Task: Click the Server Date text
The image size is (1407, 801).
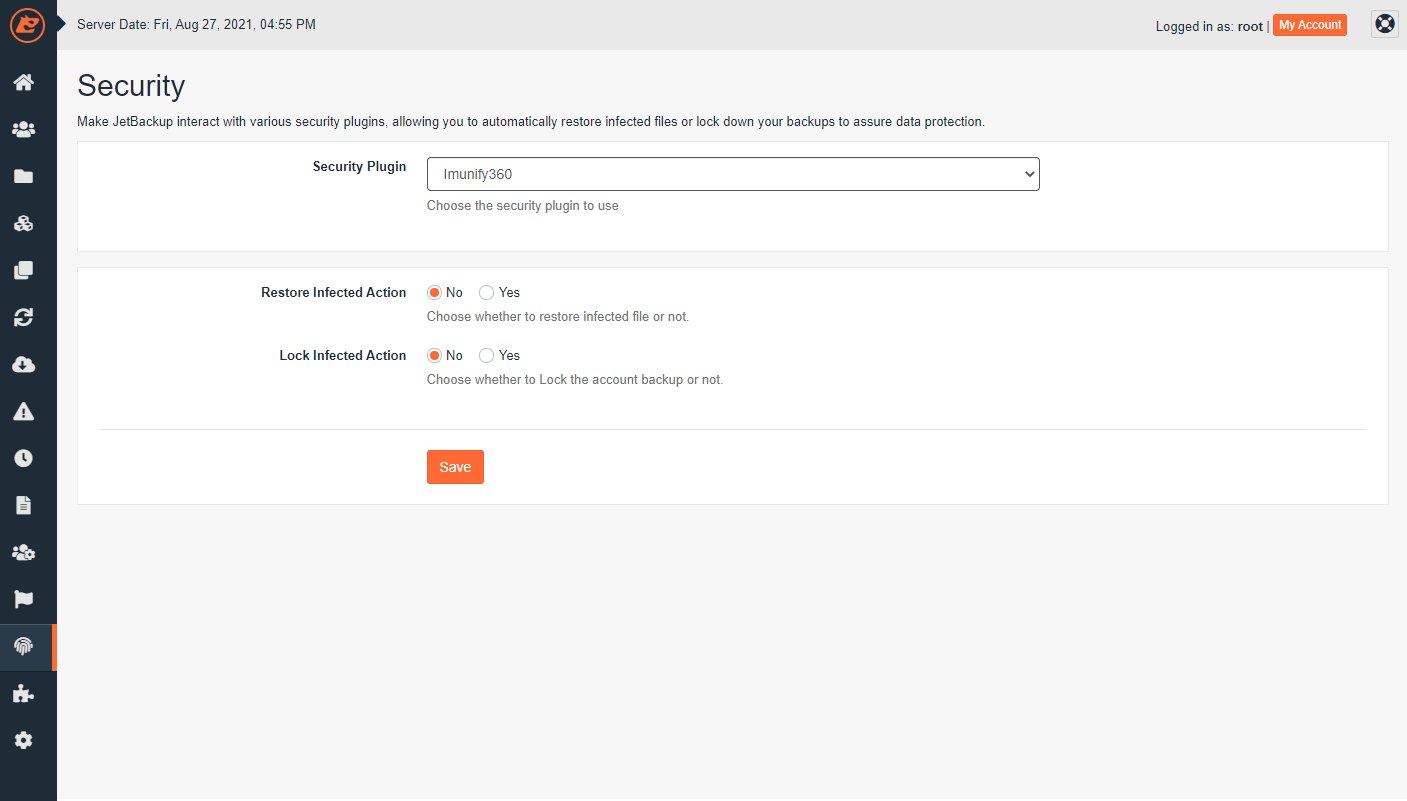Action: [x=196, y=24]
